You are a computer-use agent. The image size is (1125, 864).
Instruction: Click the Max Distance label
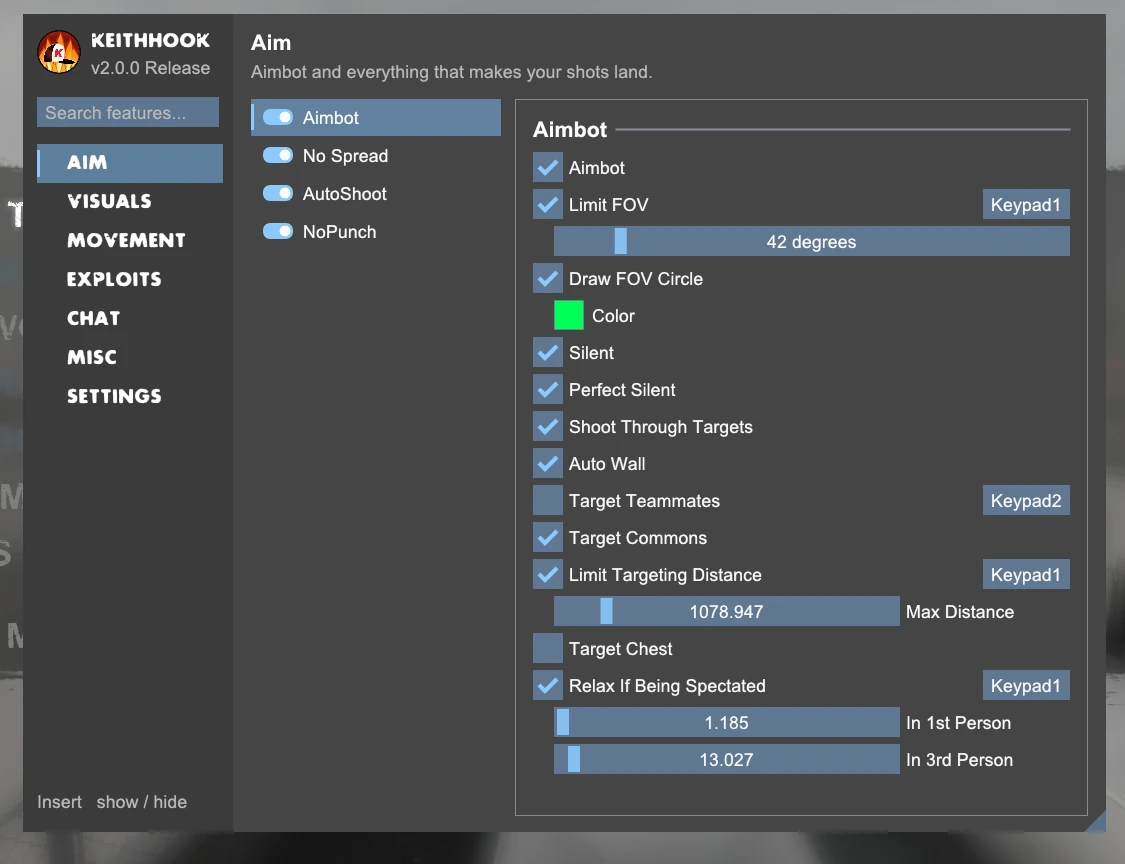[x=960, y=612]
